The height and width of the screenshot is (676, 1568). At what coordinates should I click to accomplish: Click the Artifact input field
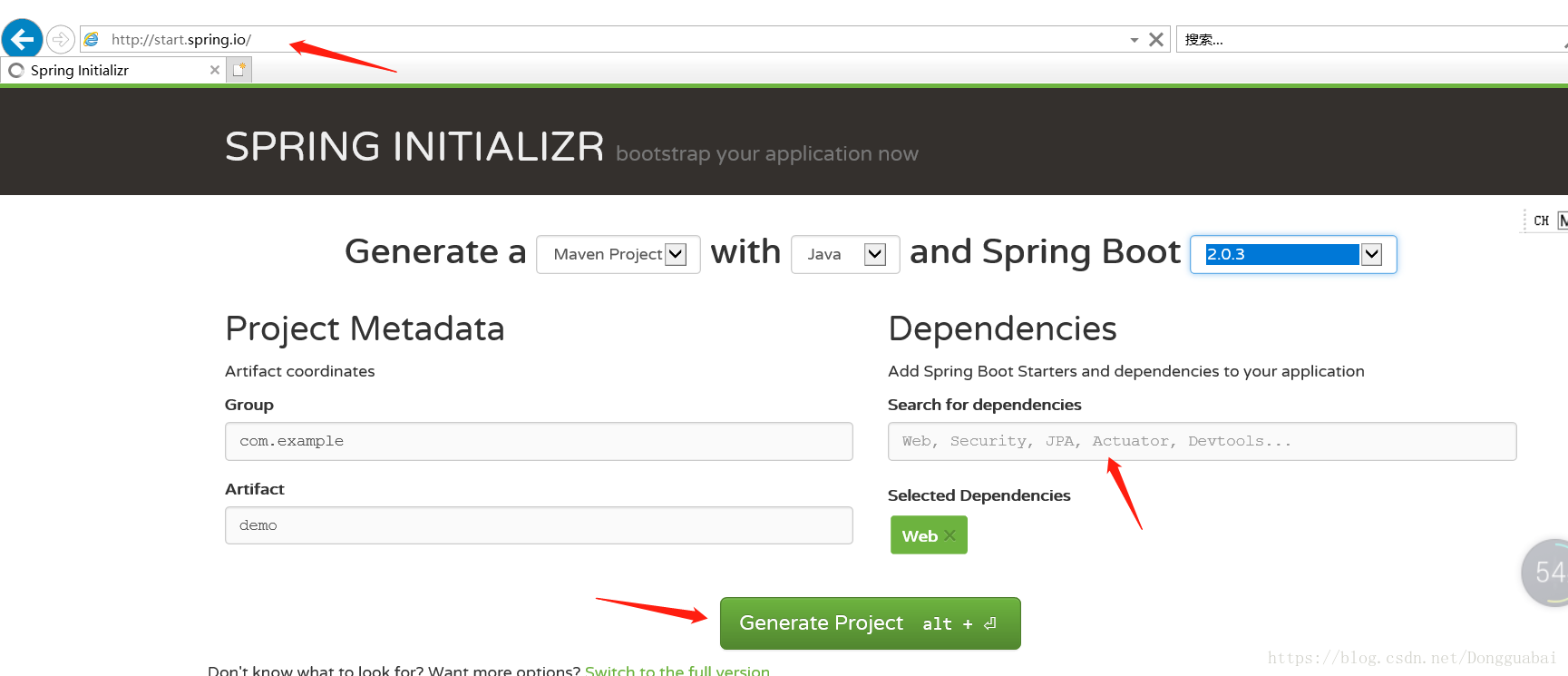[539, 525]
